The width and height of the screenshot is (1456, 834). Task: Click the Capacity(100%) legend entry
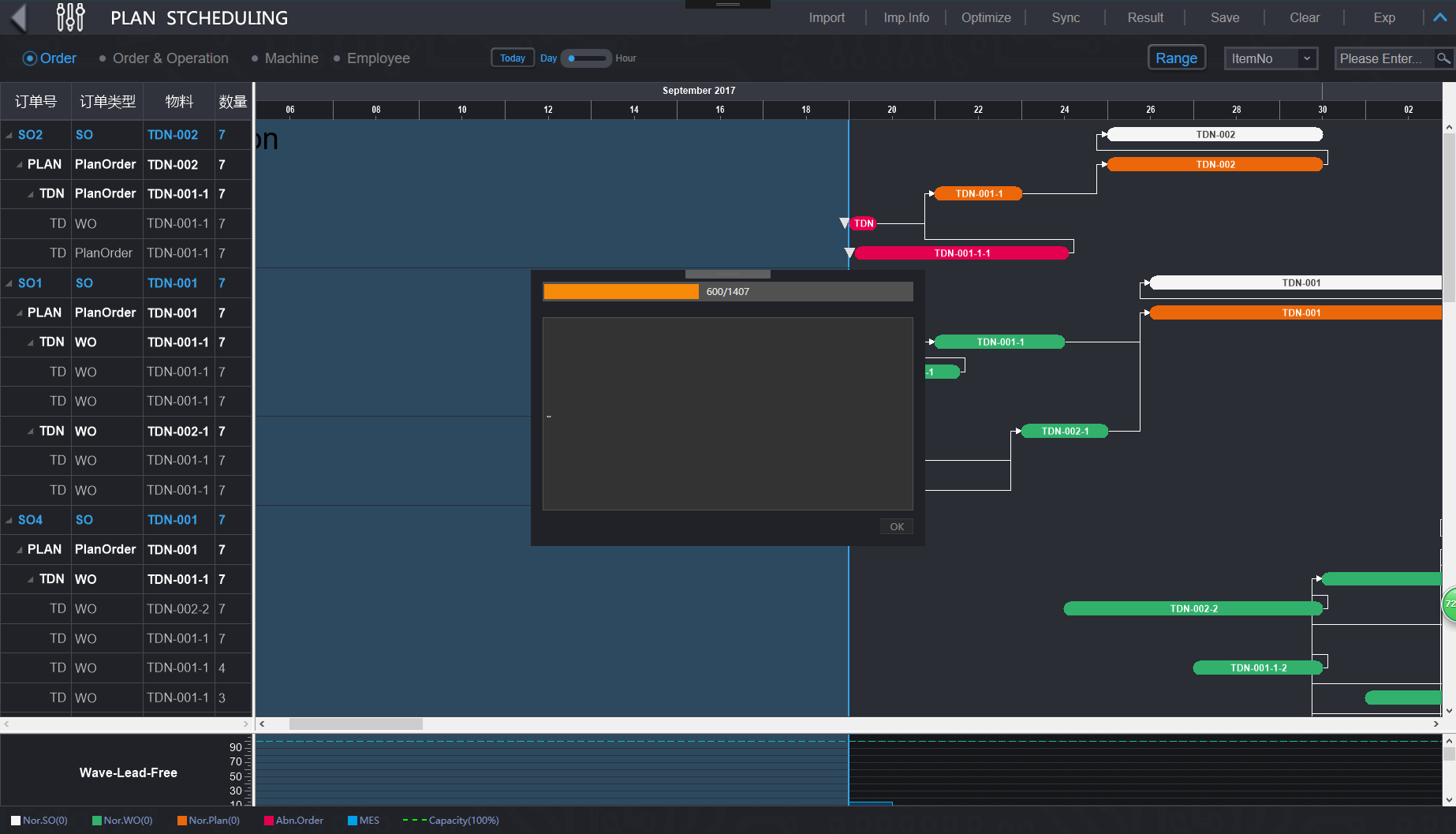point(450,821)
